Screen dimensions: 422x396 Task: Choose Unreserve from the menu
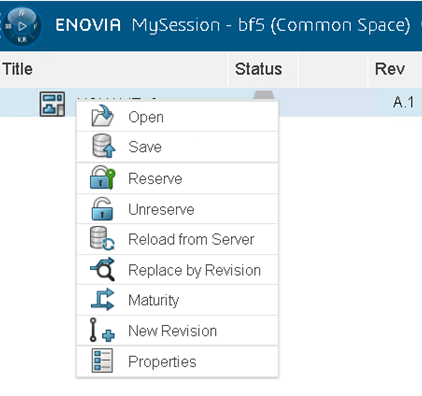tap(177, 209)
